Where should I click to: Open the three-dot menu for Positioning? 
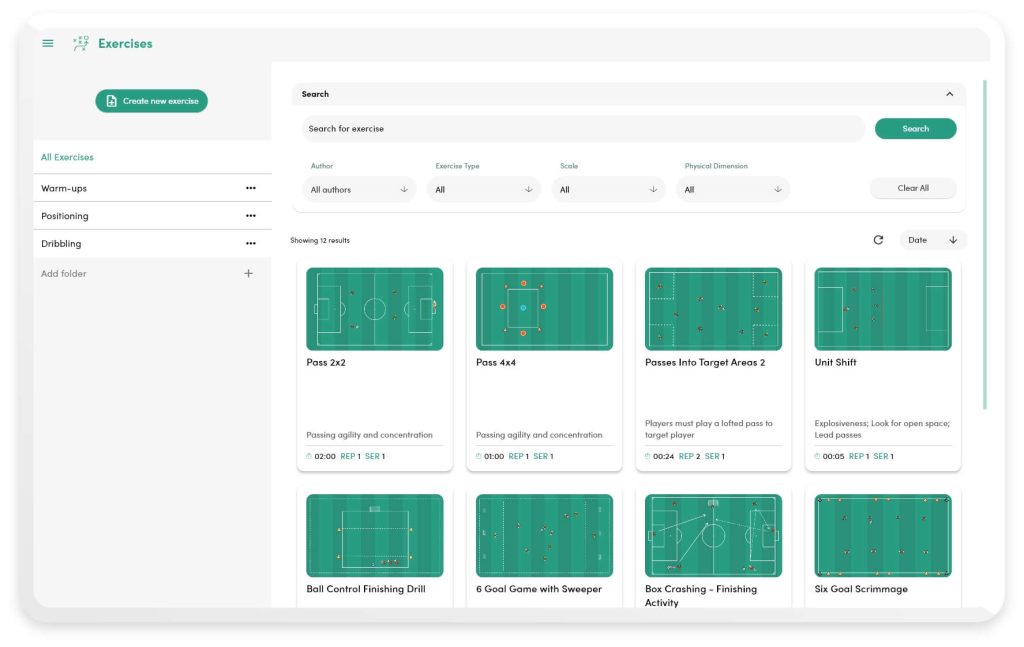[x=250, y=215]
